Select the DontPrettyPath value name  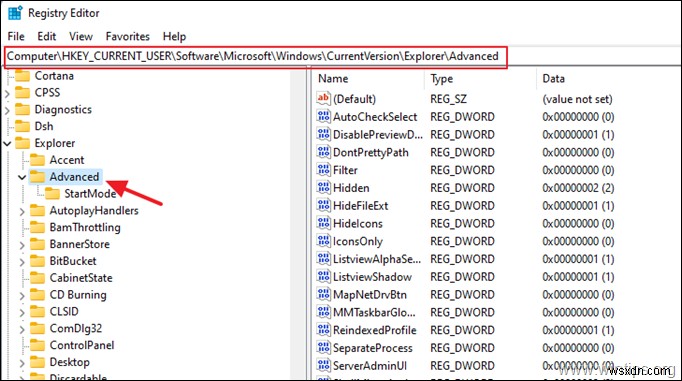coord(371,153)
